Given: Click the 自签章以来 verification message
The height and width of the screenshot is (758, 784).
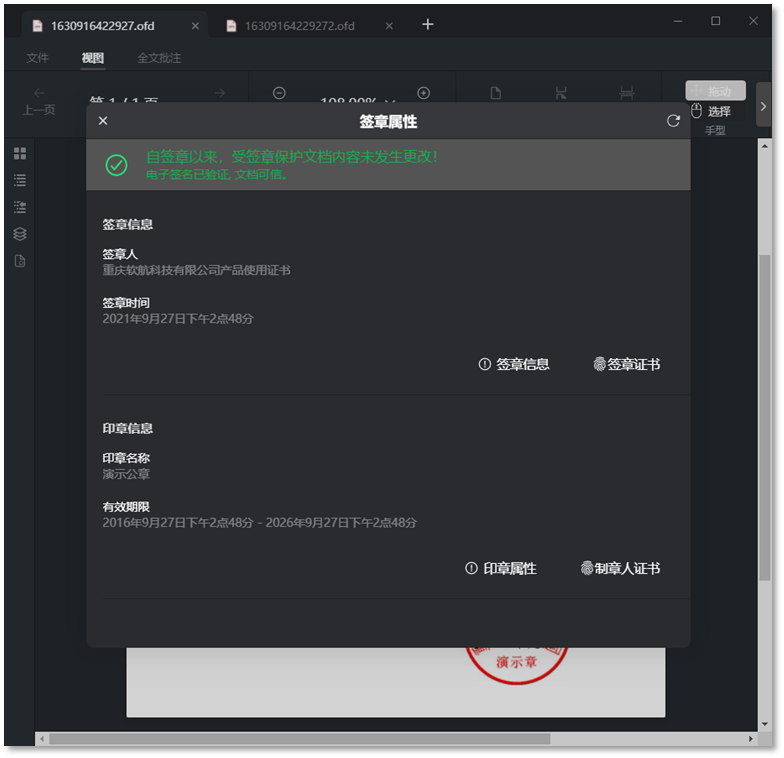Looking at the screenshot, I should [292, 157].
